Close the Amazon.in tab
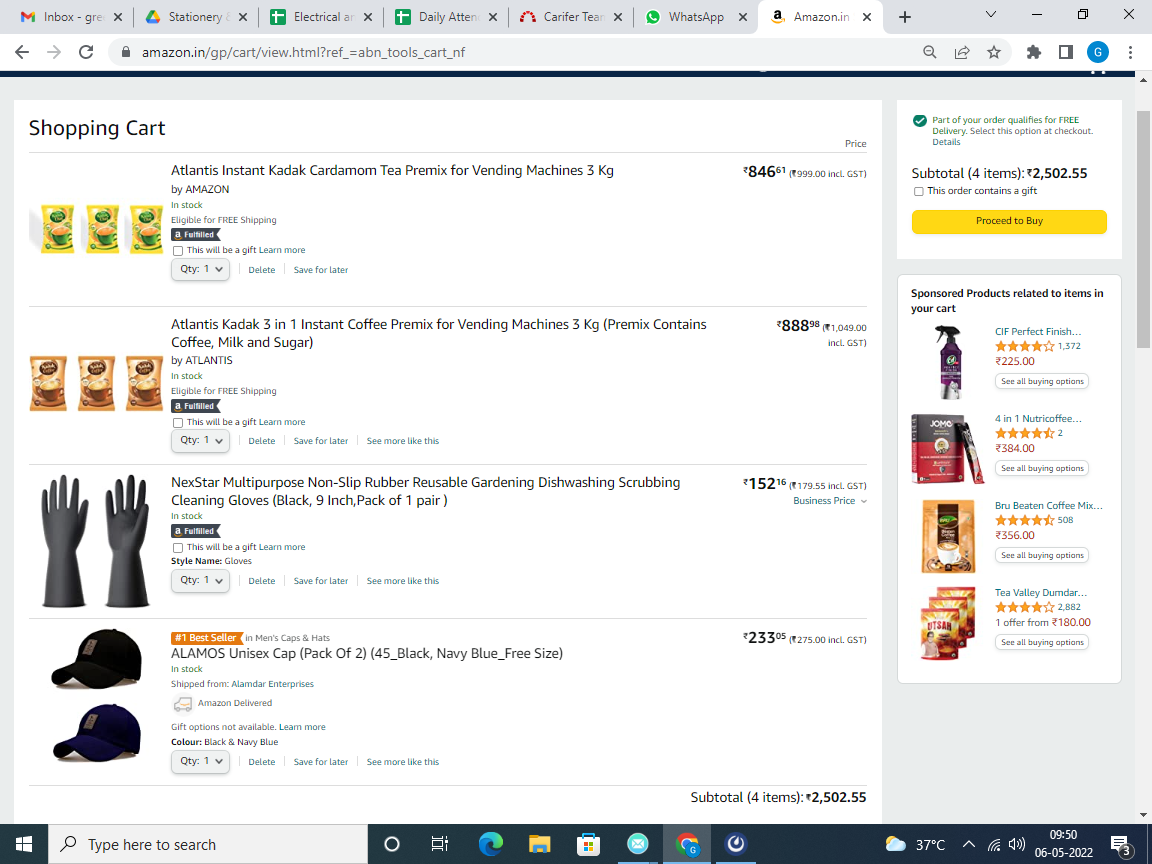 pyautogui.click(x=867, y=17)
